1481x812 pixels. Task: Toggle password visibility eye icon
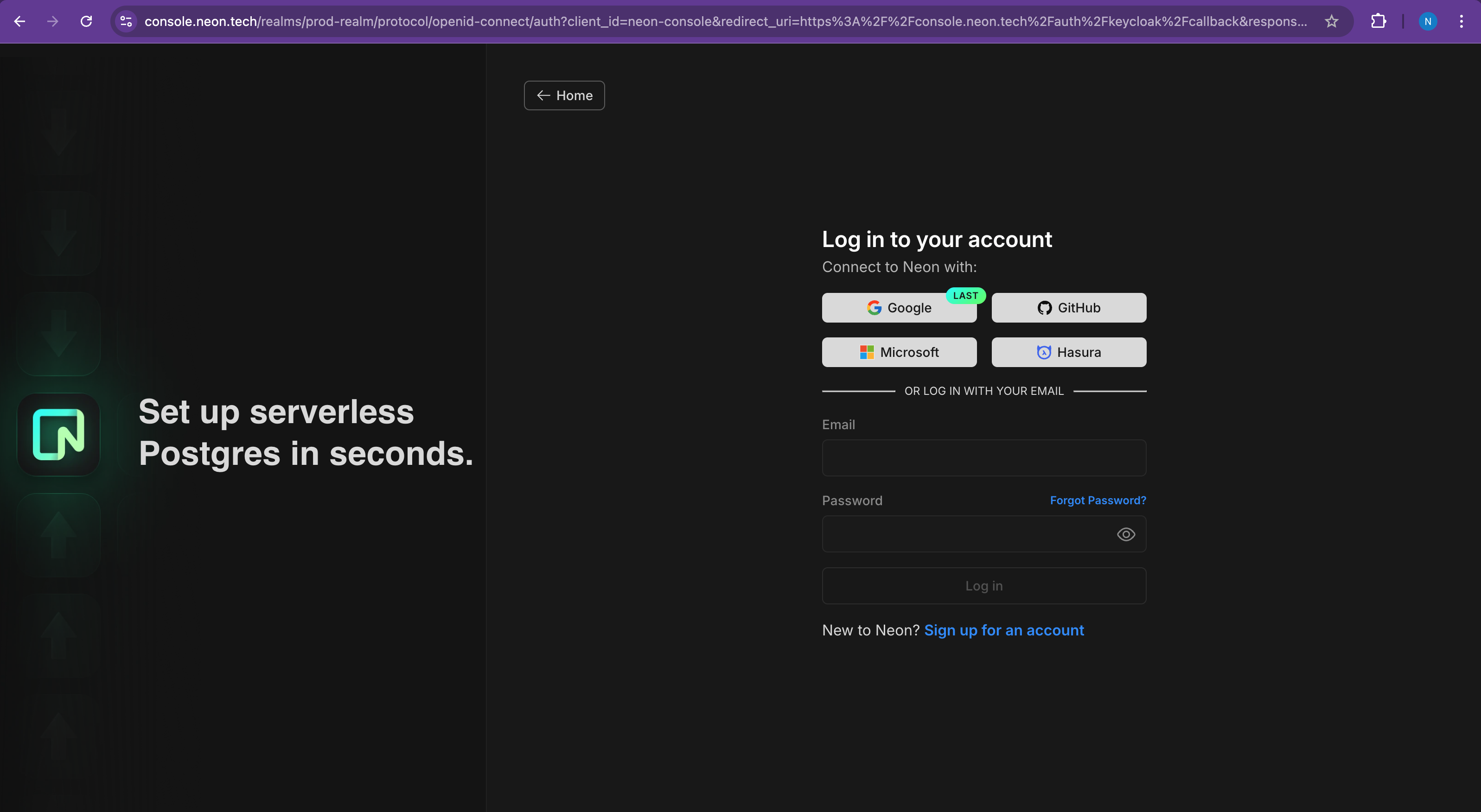[1126, 534]
